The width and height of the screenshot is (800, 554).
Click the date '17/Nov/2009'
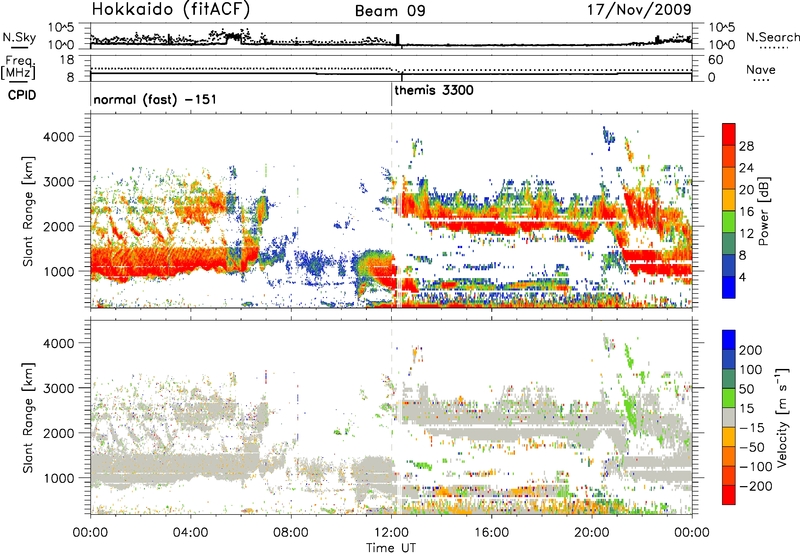tap(639, 9)
